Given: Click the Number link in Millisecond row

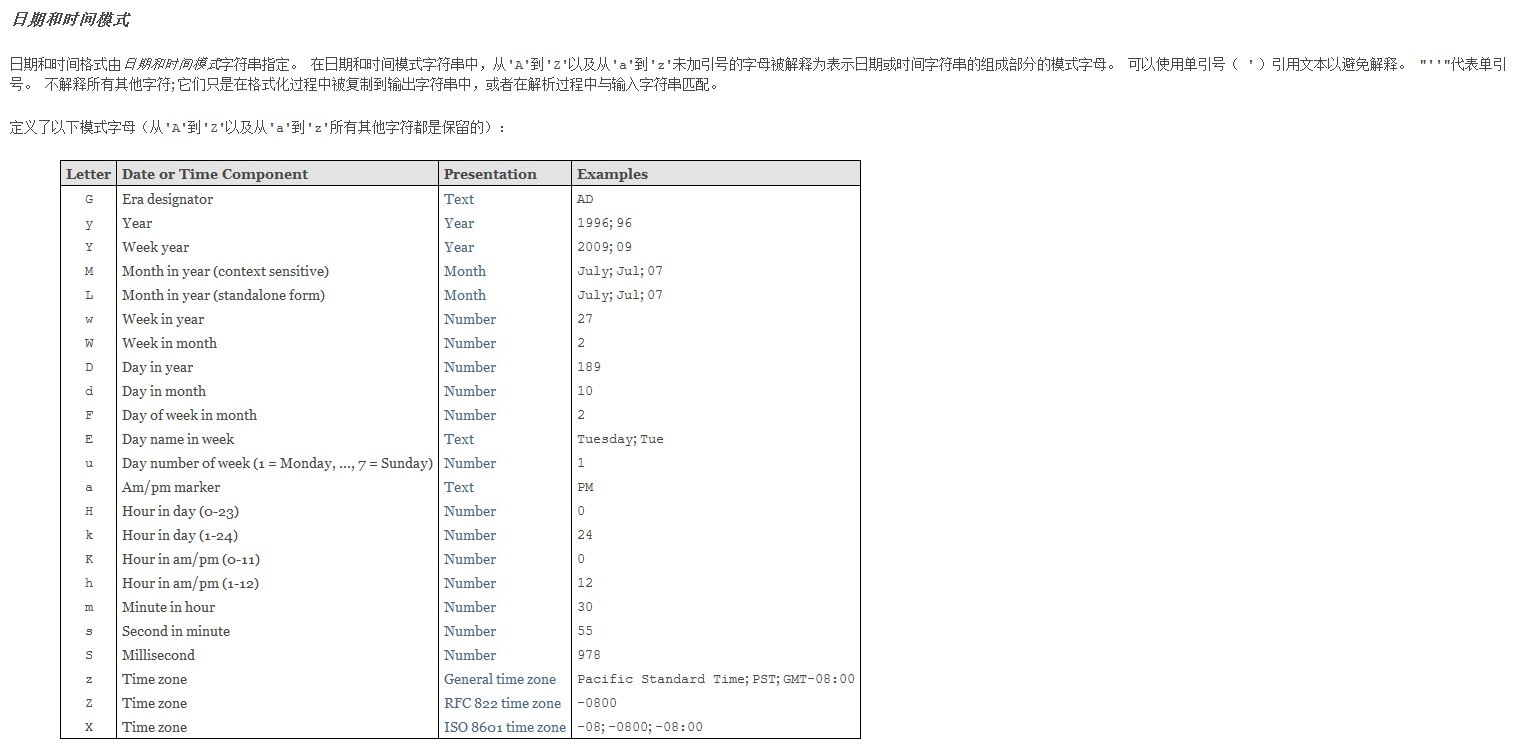Looking at the screenshot, I should coord(470,655).
